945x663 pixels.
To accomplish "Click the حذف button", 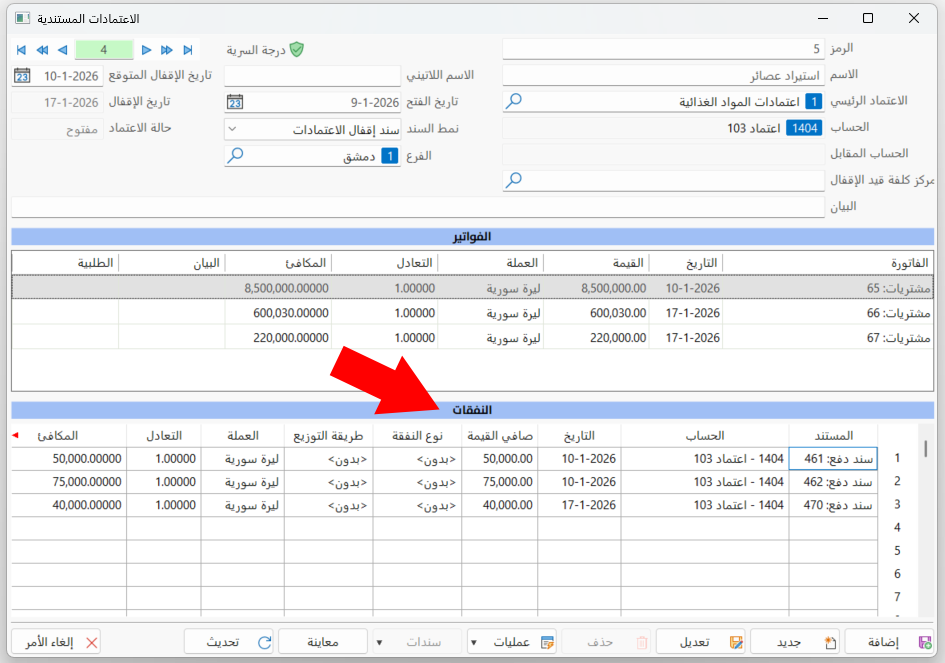I will pyautogui.click(x=606, y=642).
